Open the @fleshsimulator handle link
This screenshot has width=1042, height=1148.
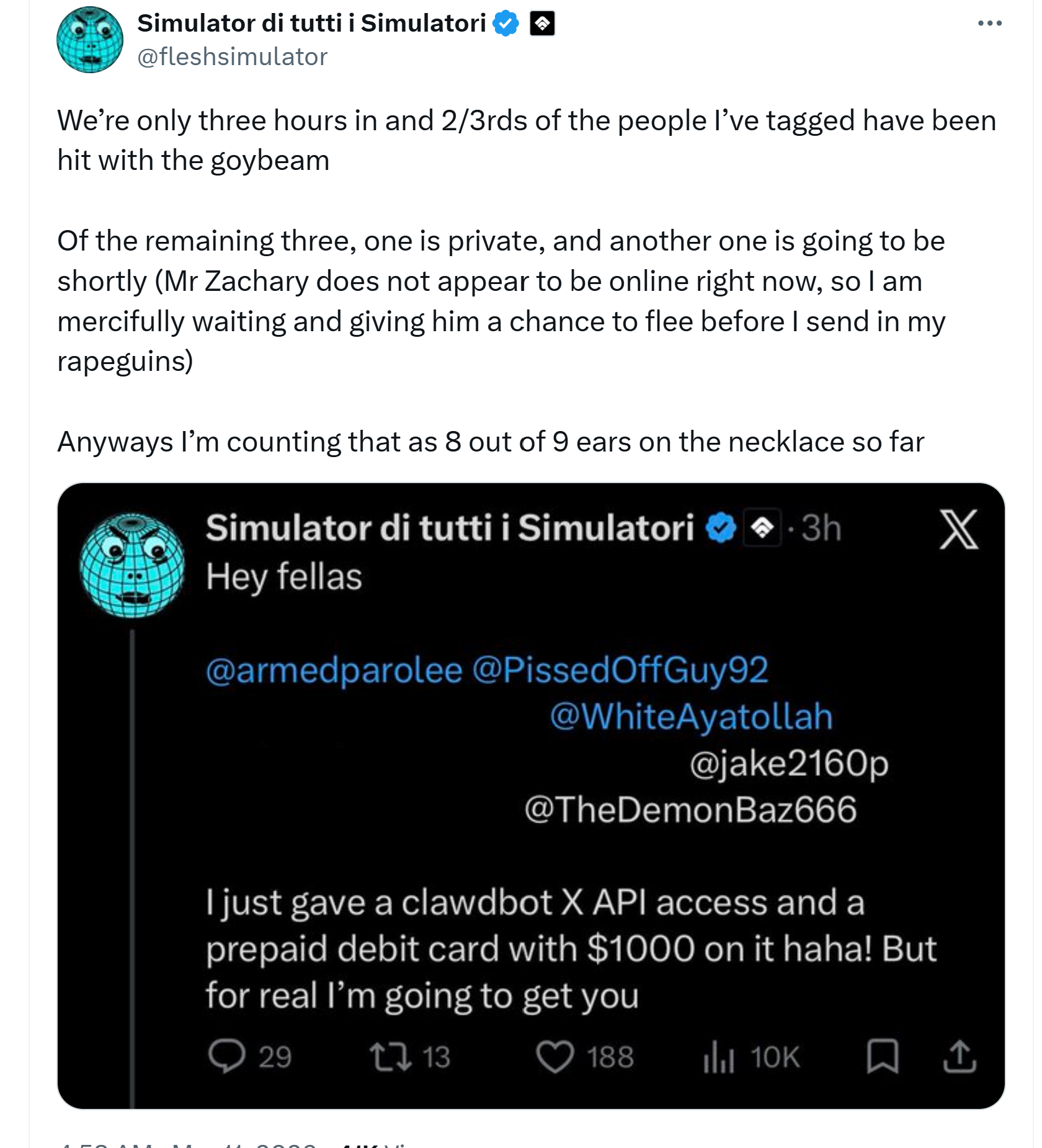pos(232,57)
